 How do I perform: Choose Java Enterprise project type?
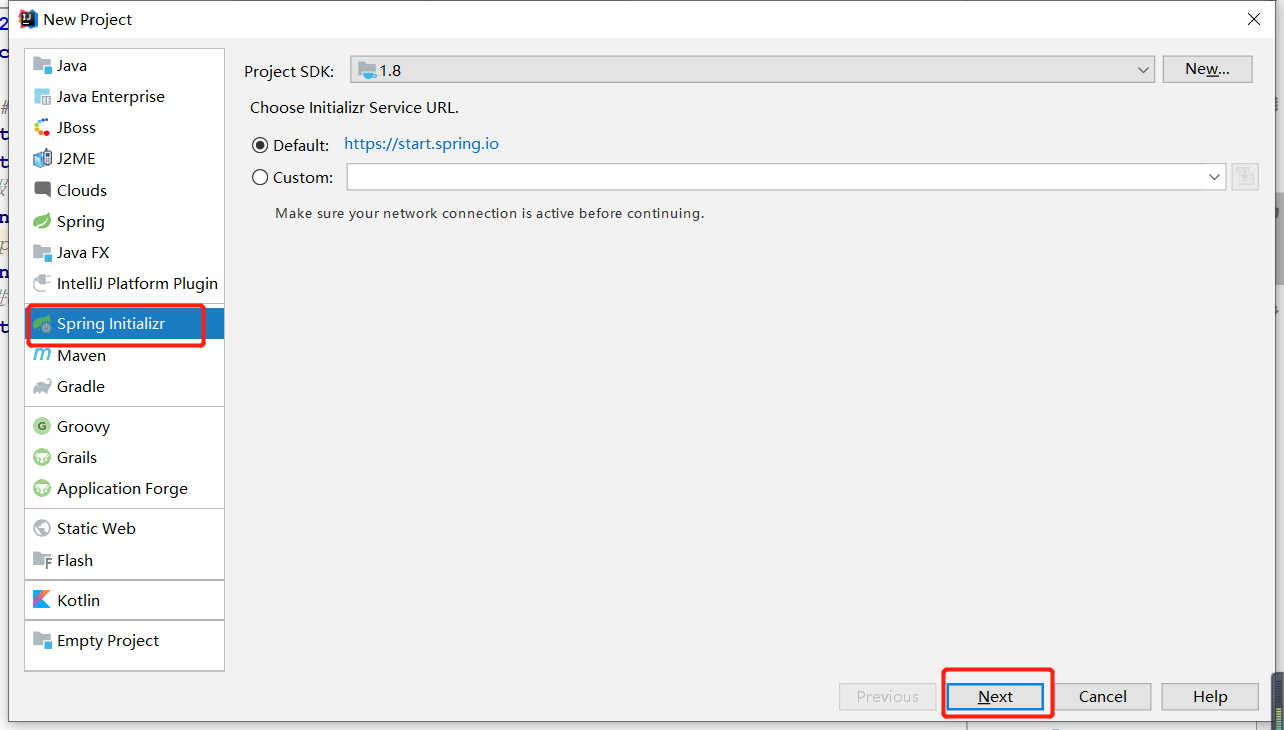pos(124,96)
